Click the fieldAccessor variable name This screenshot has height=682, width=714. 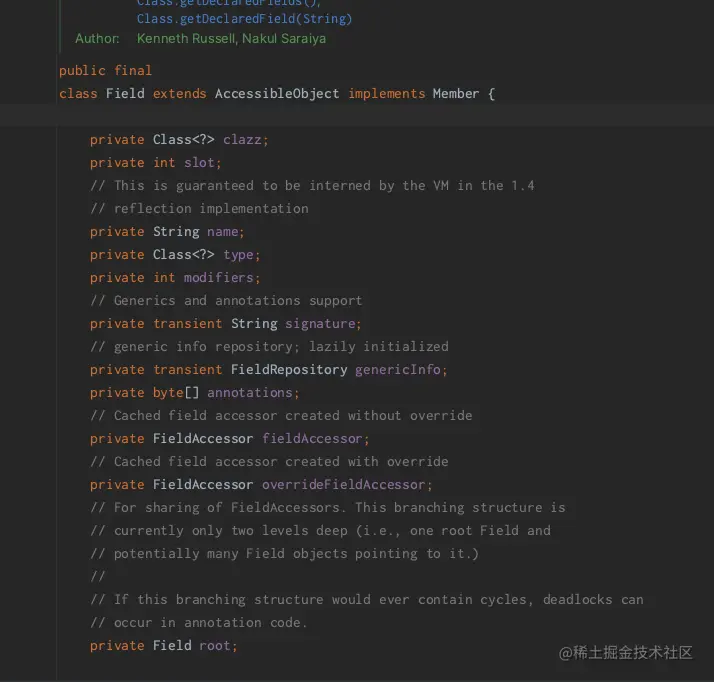[x=313, y=438]
